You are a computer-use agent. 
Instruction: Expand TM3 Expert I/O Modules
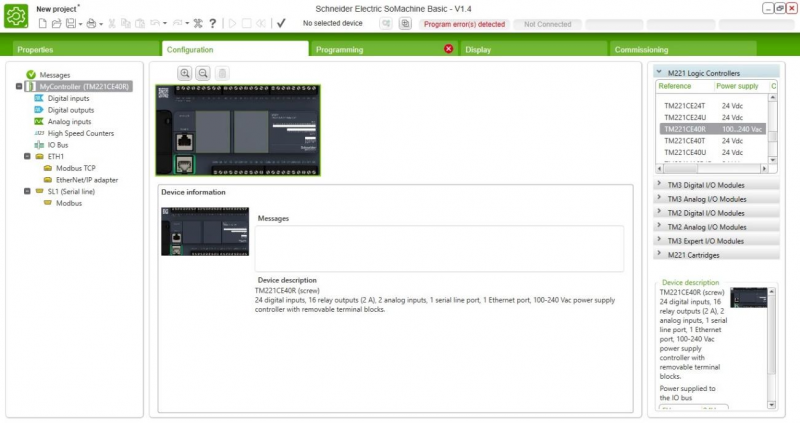point(716,241)
